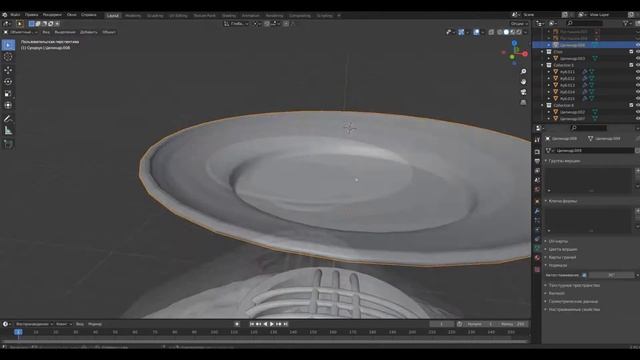Activate the Scale tool

point(8,93)
